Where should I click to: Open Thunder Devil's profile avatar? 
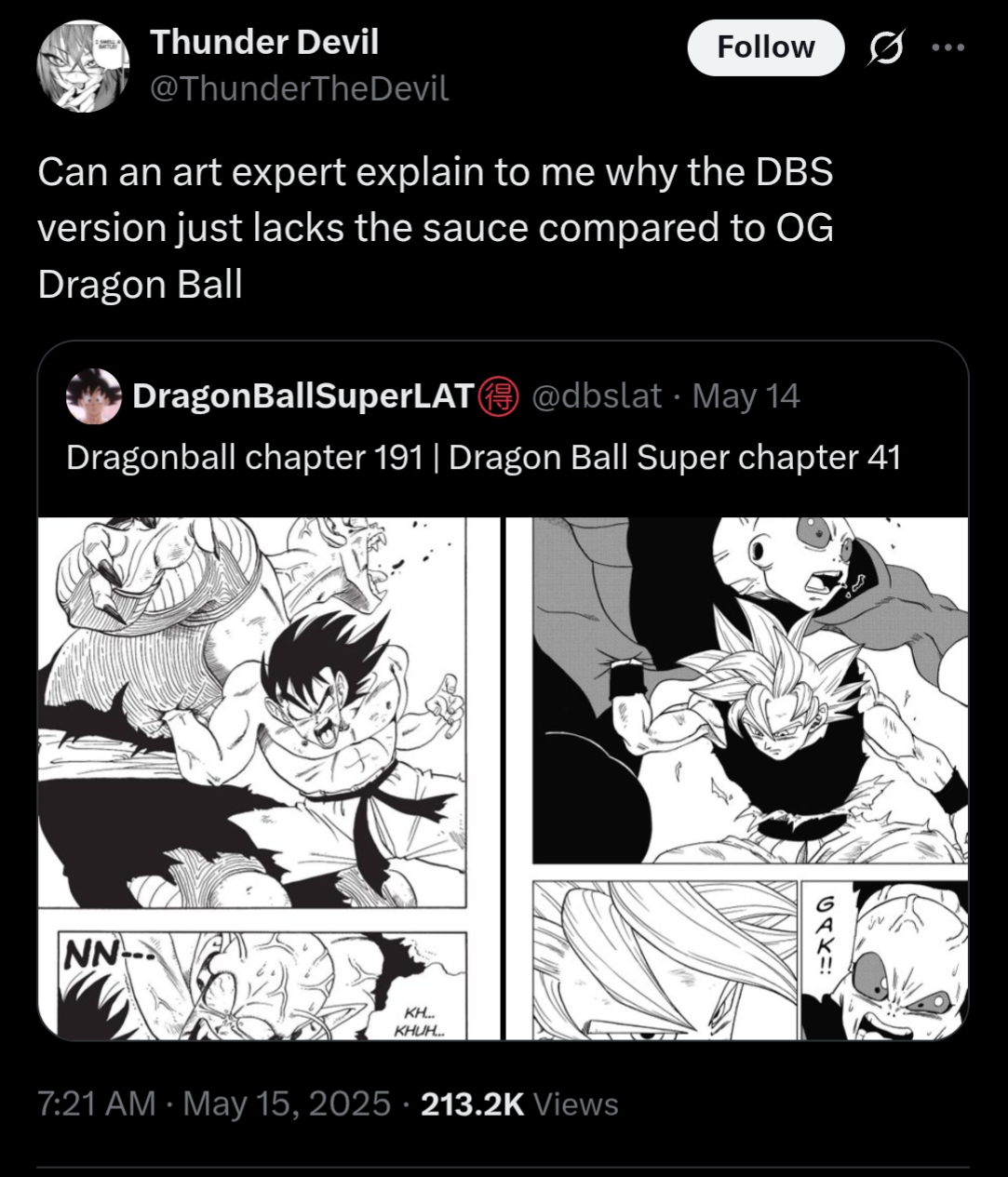point(83,66)
